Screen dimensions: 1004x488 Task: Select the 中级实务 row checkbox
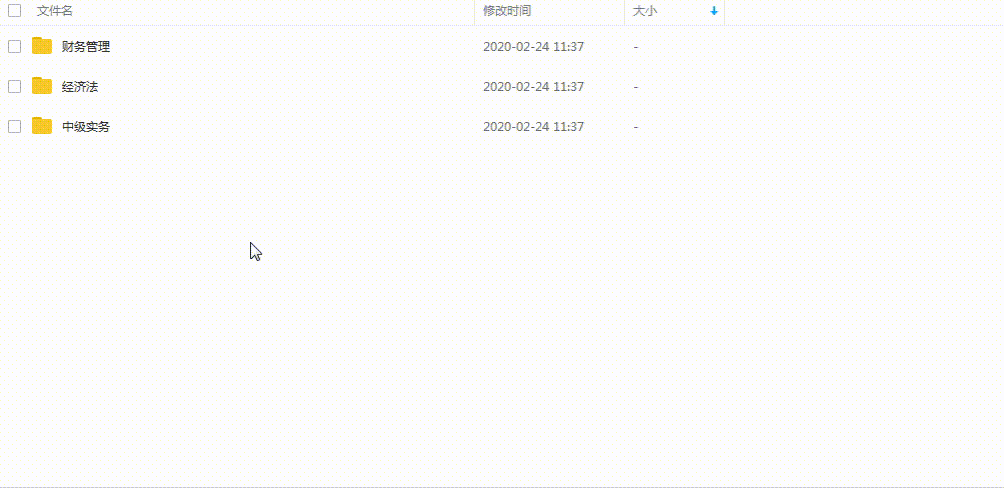click(x=14, y=127)
